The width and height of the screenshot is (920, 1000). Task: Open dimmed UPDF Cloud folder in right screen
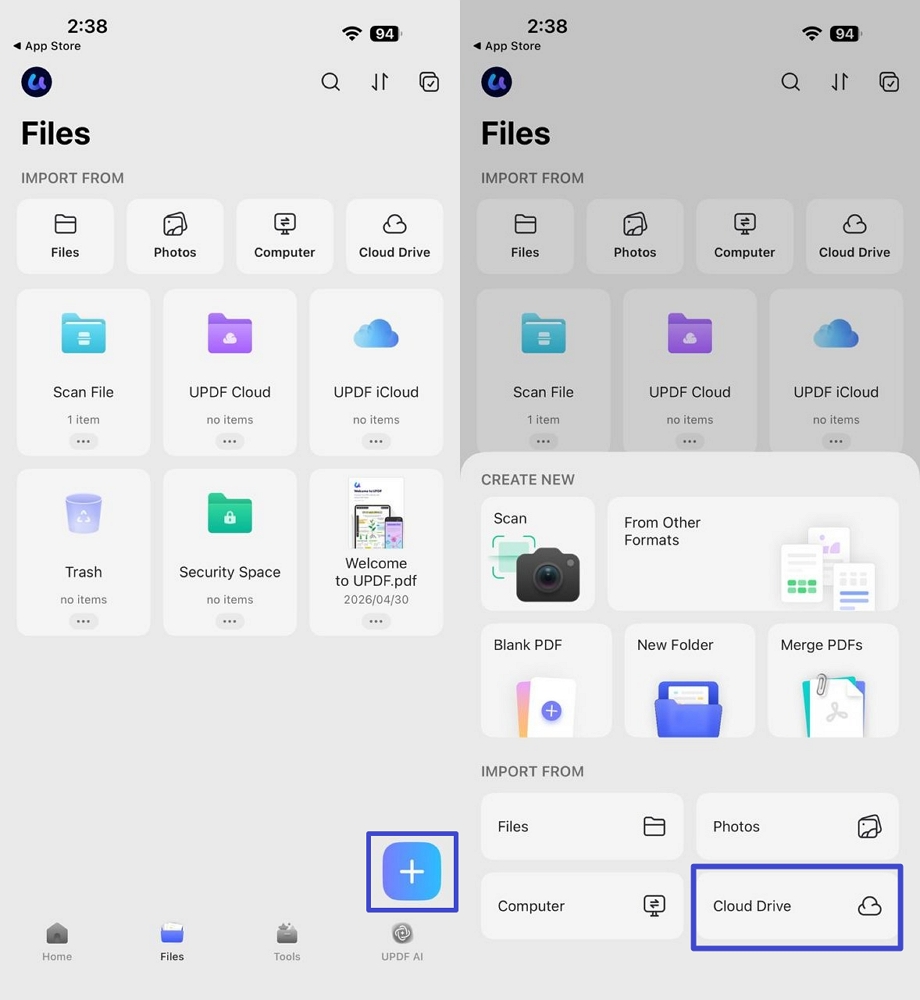(690, 370)
